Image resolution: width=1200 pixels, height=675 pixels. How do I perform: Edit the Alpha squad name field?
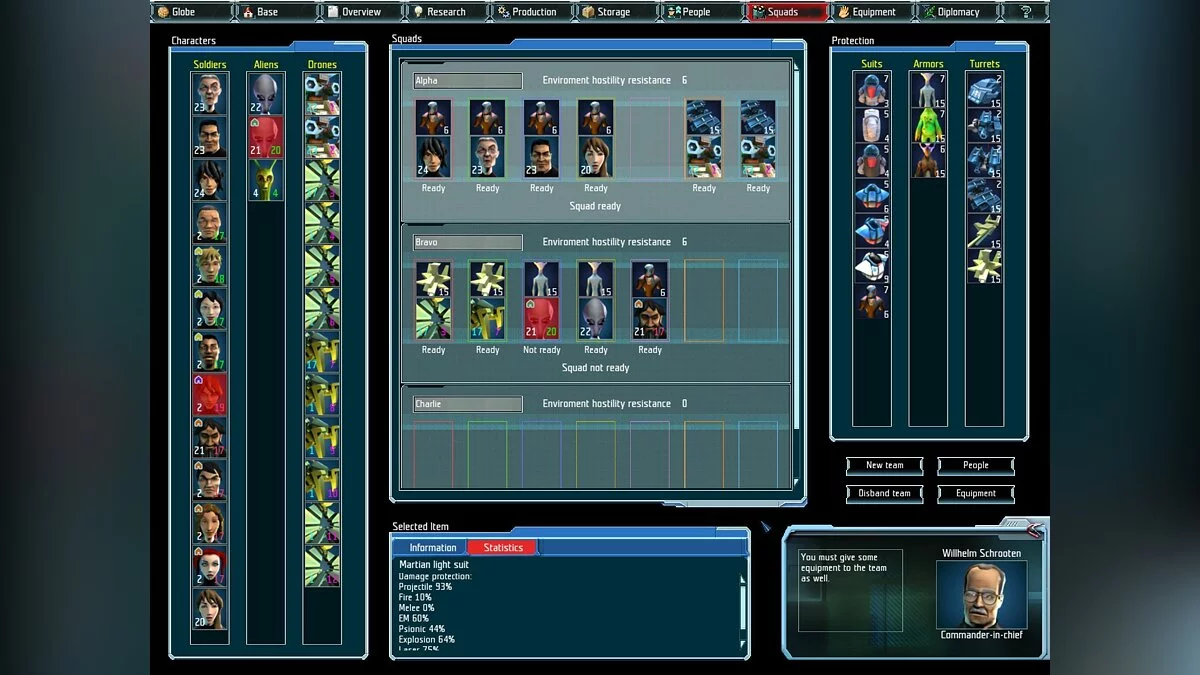coord(468,81)
